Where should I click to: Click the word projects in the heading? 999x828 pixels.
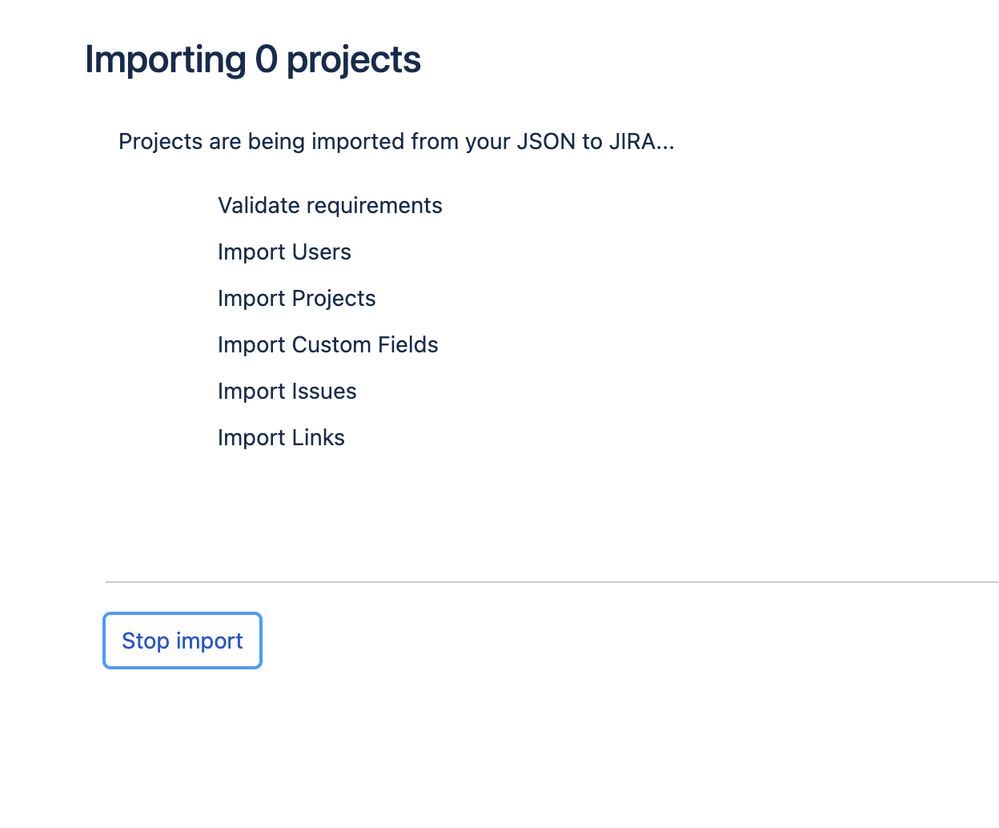click(x=354, y=62)
